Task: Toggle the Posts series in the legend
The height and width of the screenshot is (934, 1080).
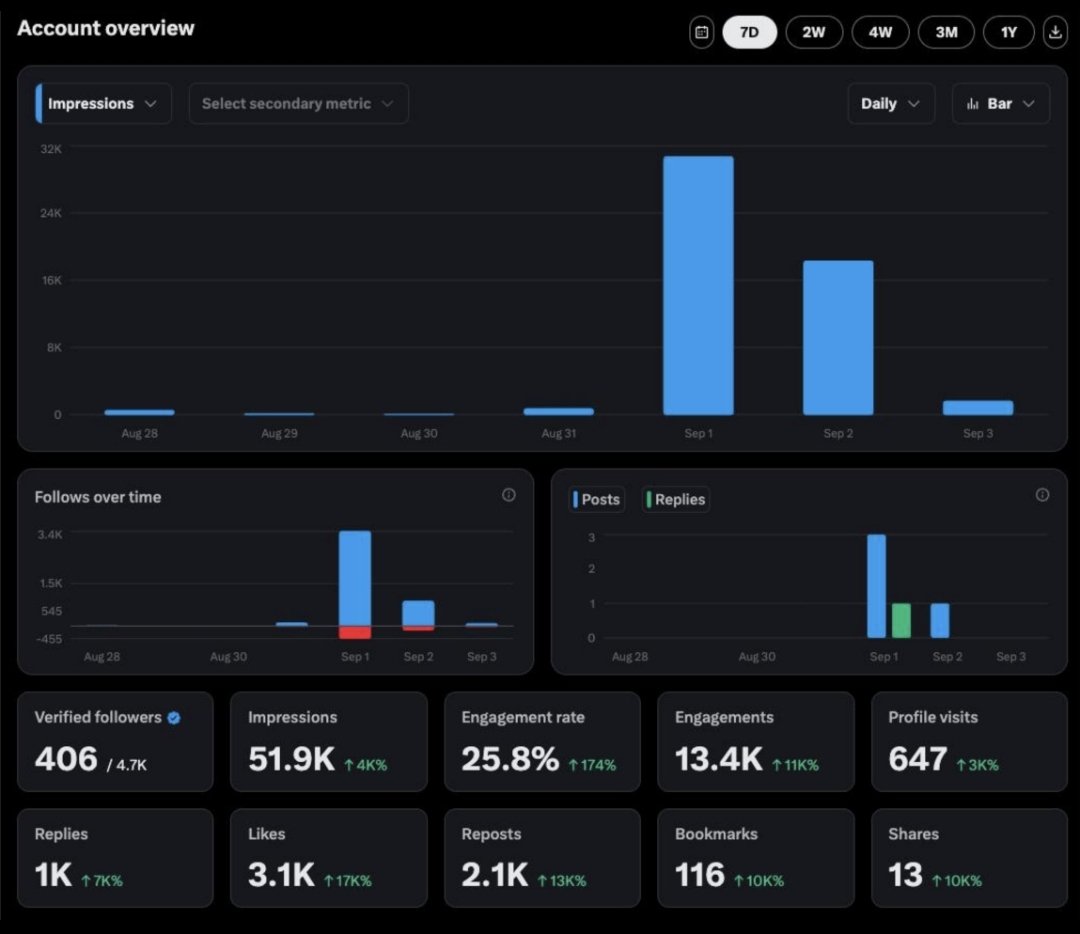Action: click(595, 499)
